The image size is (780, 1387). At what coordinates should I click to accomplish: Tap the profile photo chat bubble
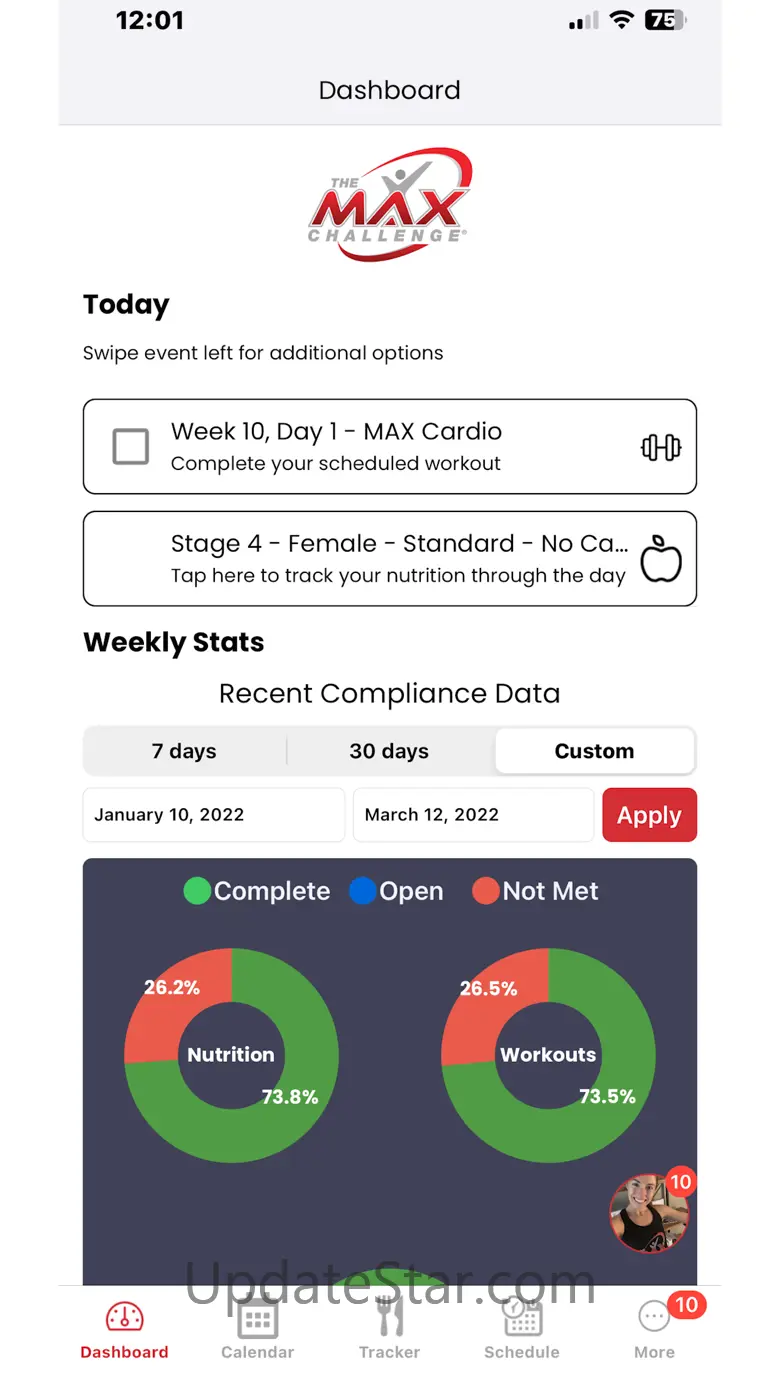(649, 1213)
